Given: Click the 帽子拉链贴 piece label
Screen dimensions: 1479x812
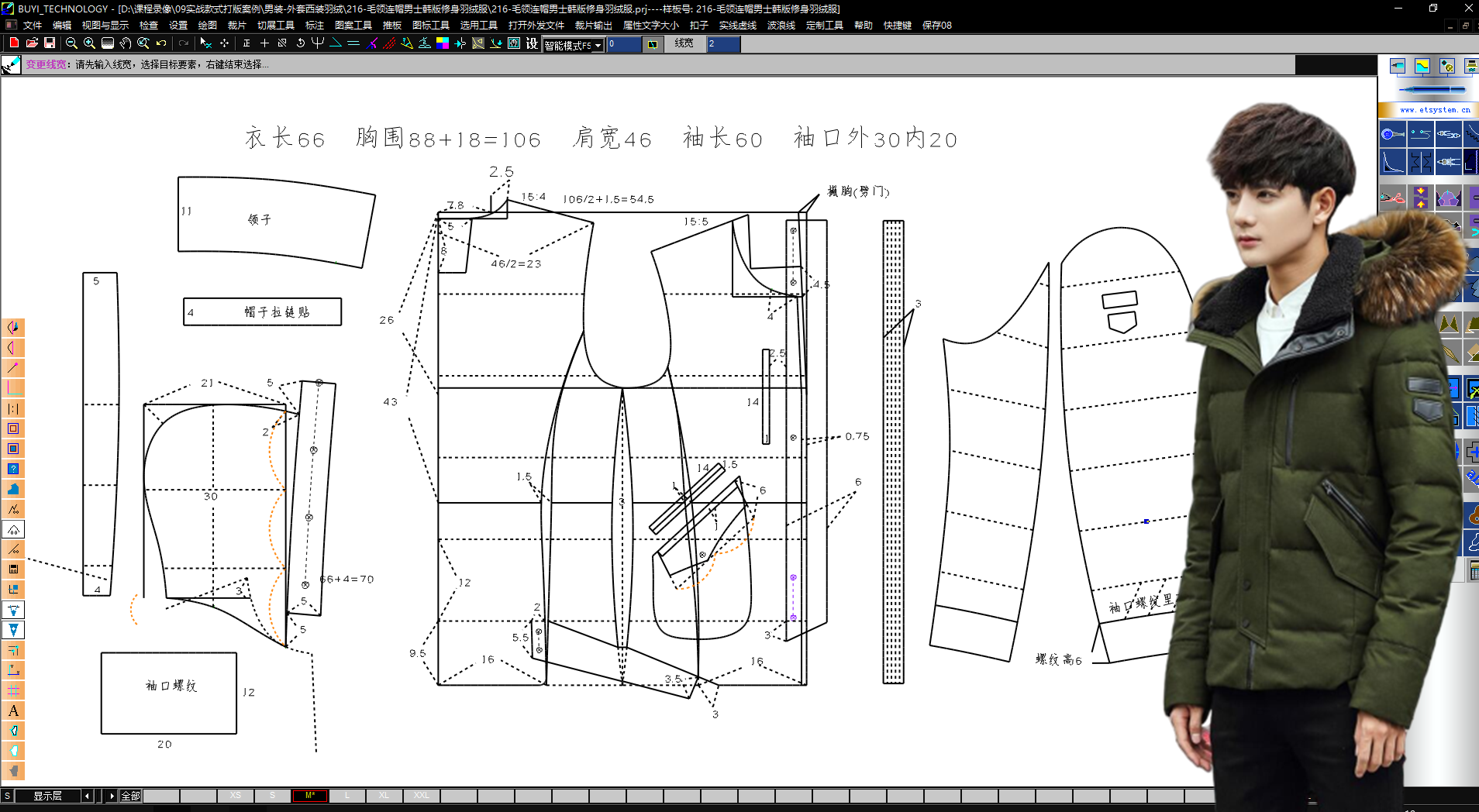Looking at the screenshot, I should pos(277,311).
